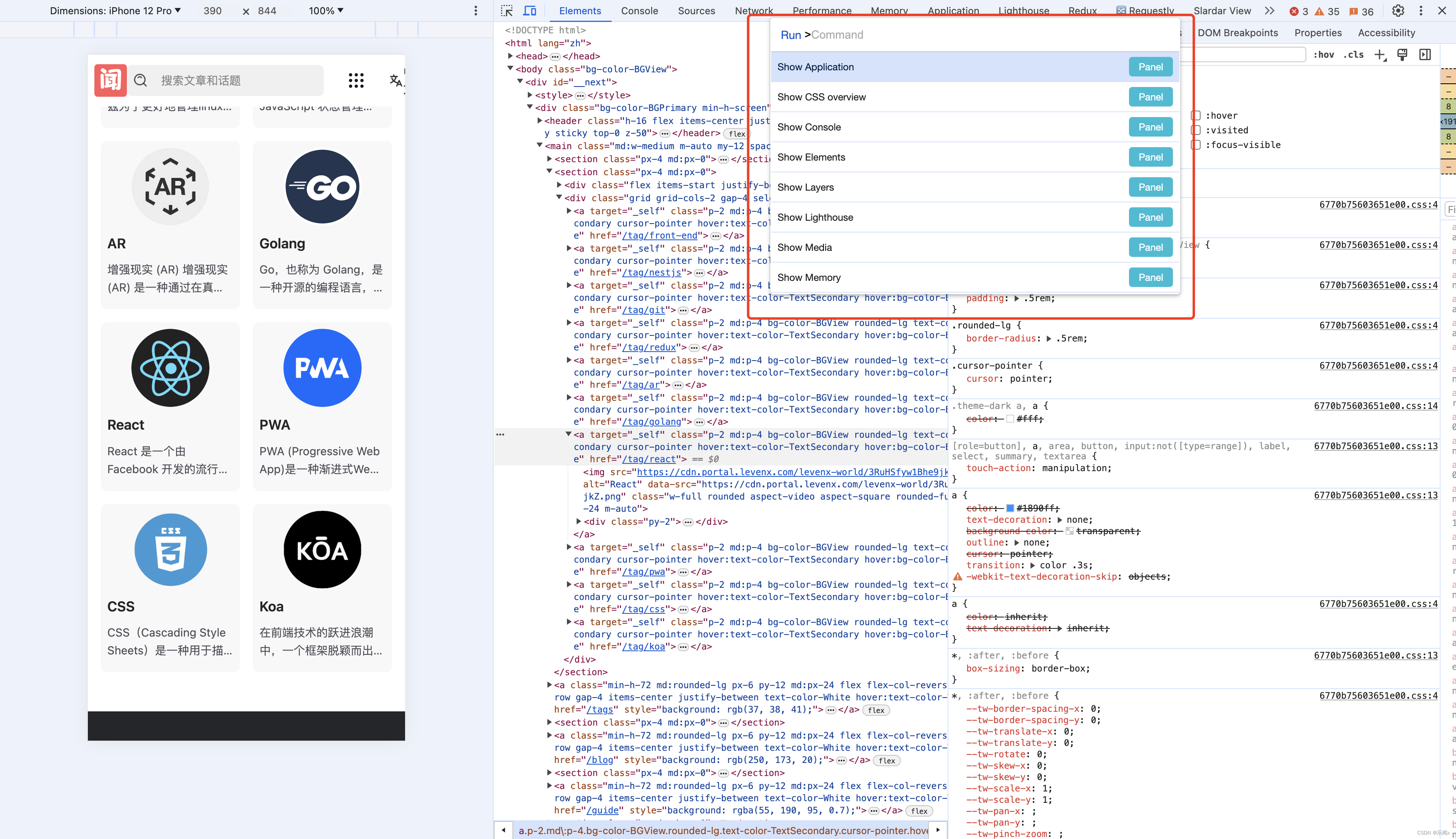The height and width of the screenshot is (839, 1456).
Task: Collapse the /tag/react anchor node
Action: 569,435
